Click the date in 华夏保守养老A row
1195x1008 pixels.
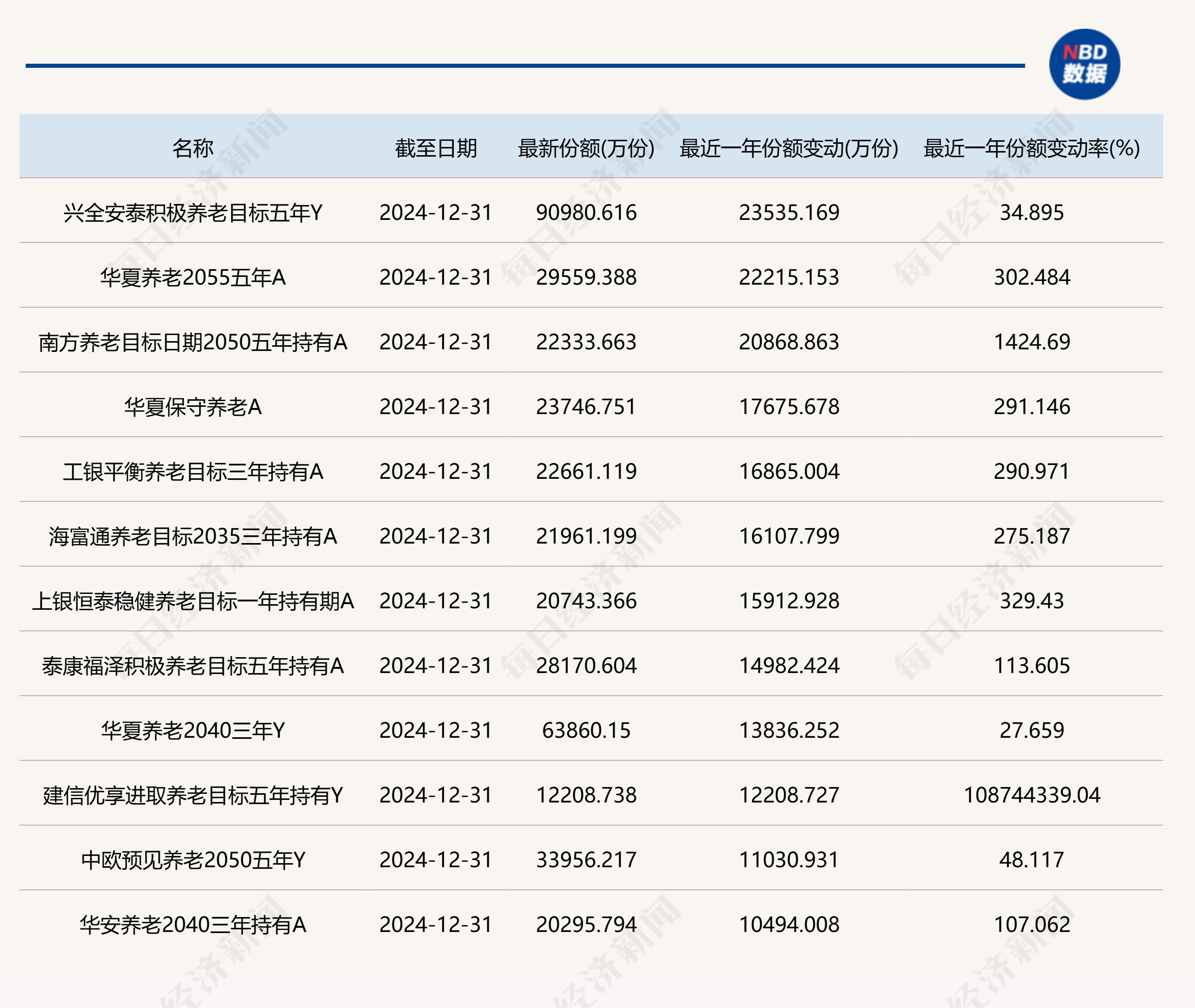[436, 407]
